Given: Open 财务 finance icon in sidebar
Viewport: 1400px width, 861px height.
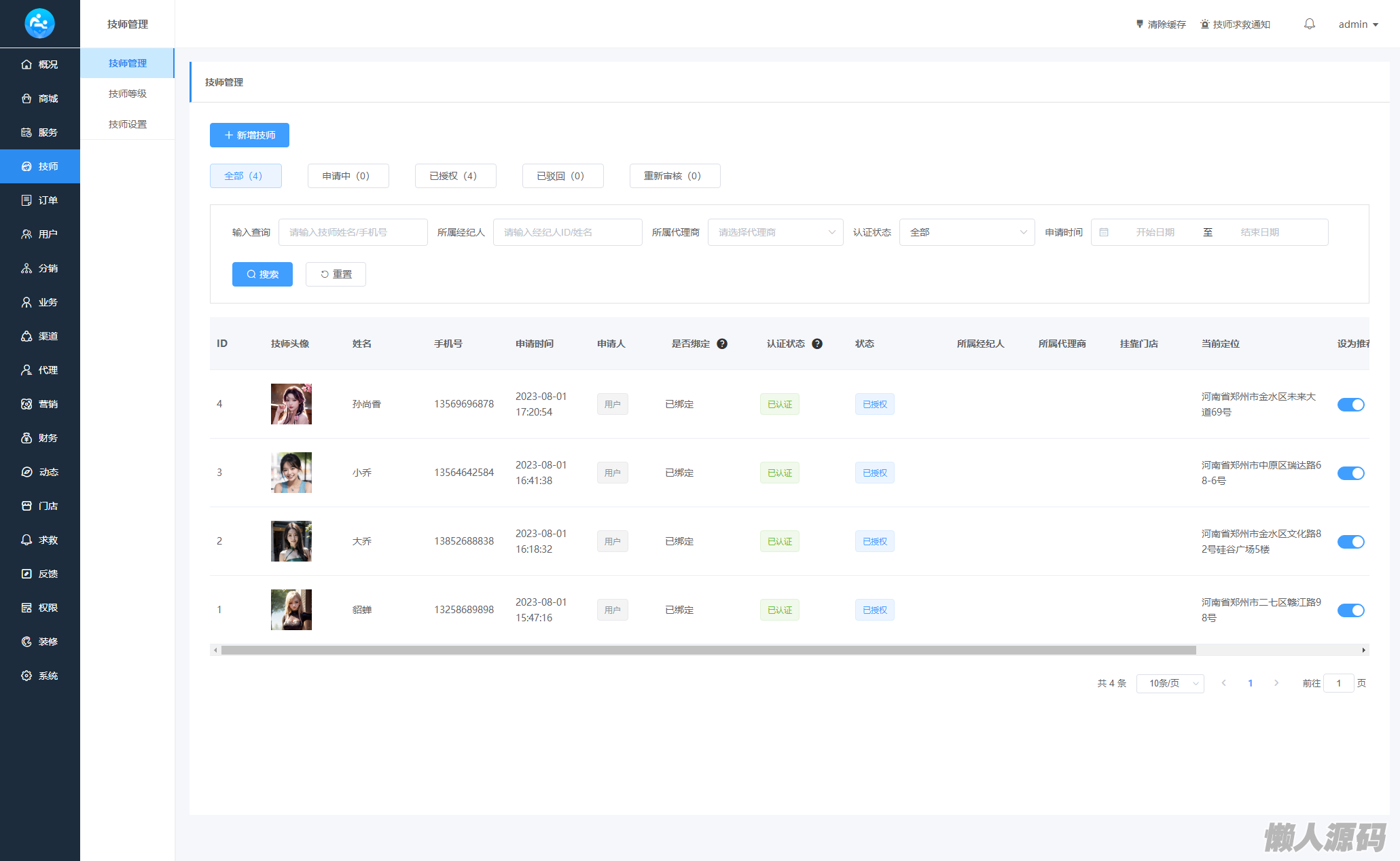Looking at the screenshot, I should point(26,438).
